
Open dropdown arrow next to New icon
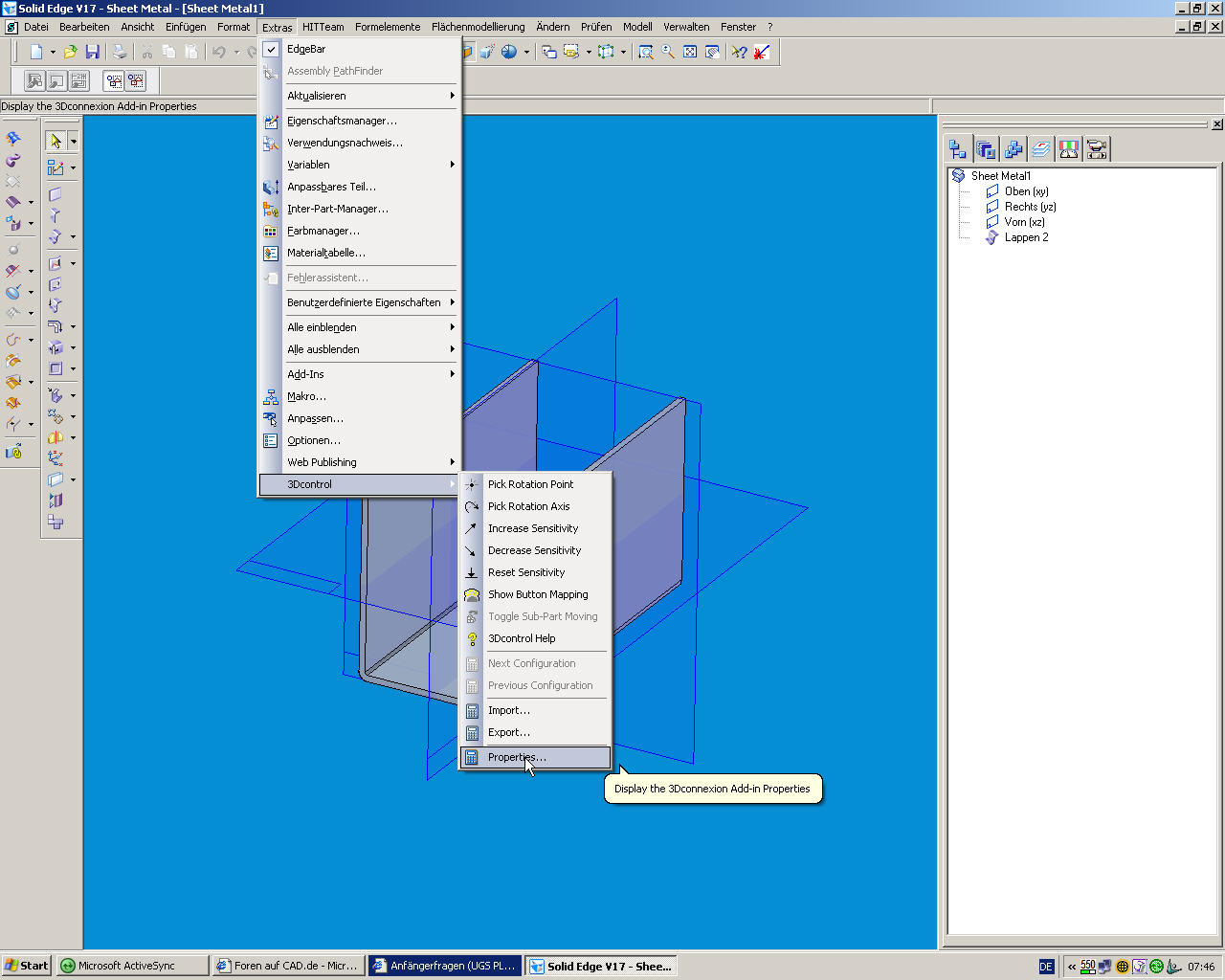tap(53, 52)
